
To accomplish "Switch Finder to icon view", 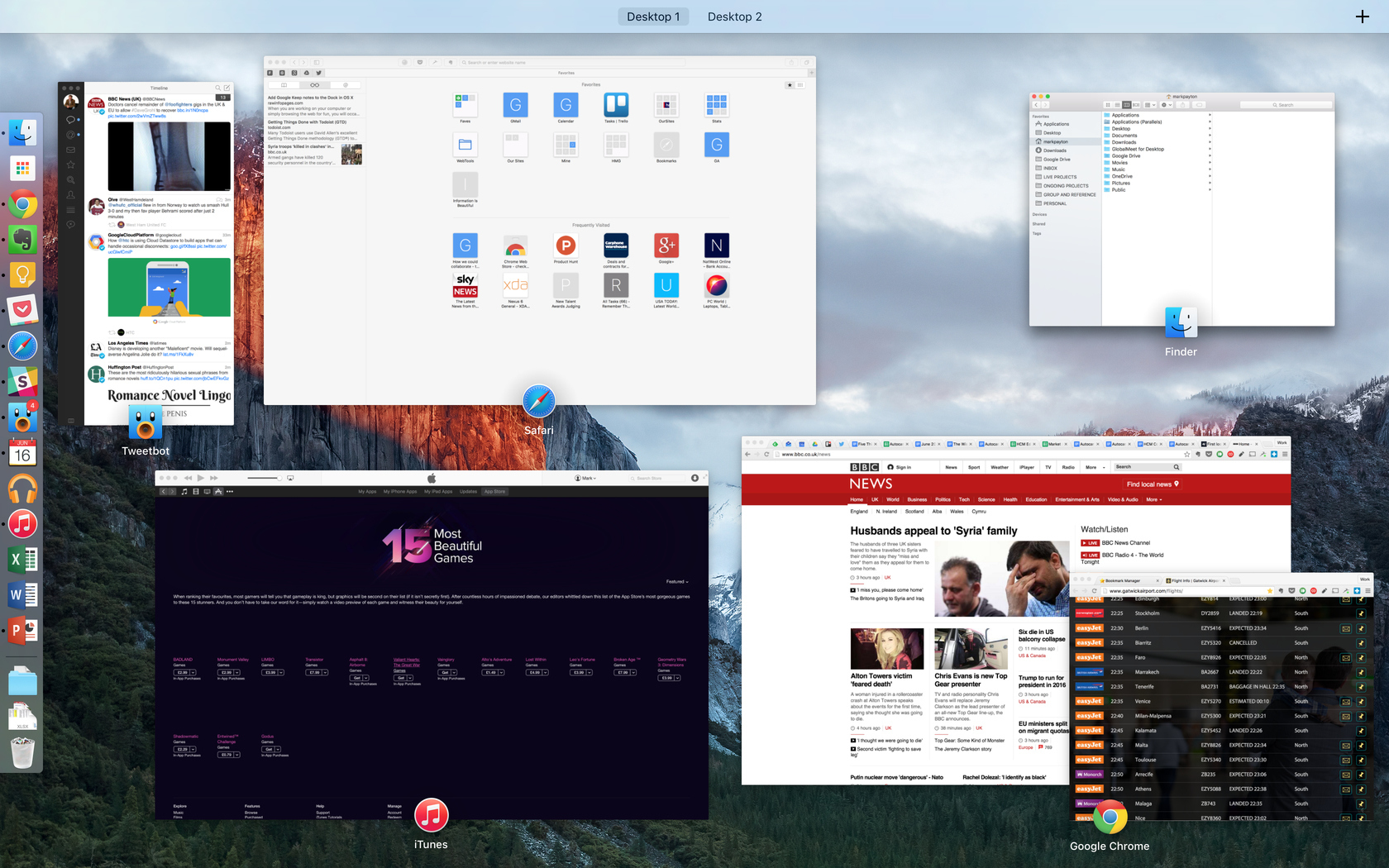I will pyautogui.click(x=1108, y=105).
